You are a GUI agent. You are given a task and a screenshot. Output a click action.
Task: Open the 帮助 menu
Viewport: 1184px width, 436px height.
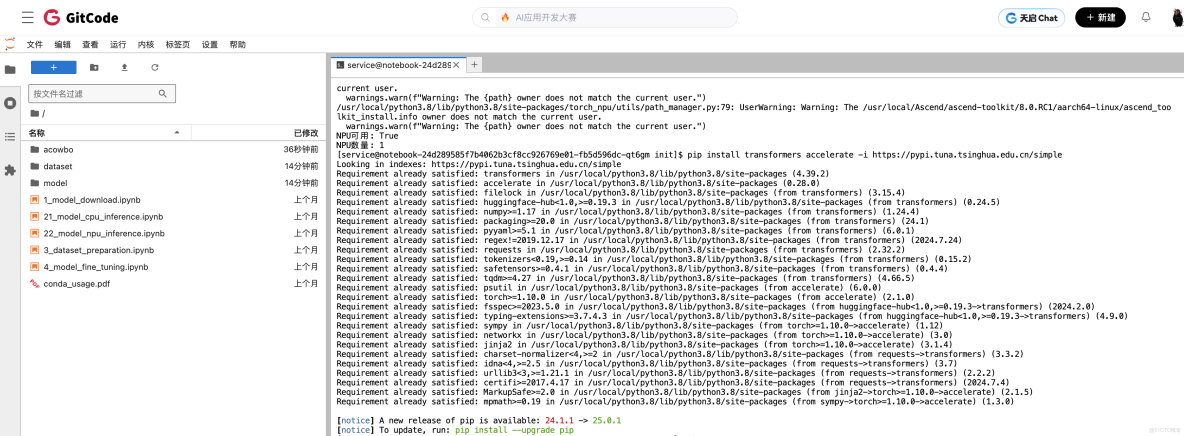point(238,45)
